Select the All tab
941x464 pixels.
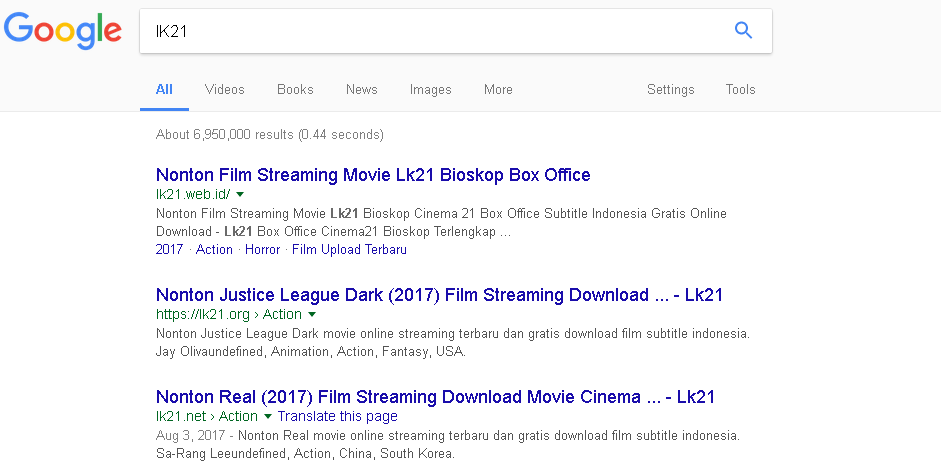click(x=164, y=89)
